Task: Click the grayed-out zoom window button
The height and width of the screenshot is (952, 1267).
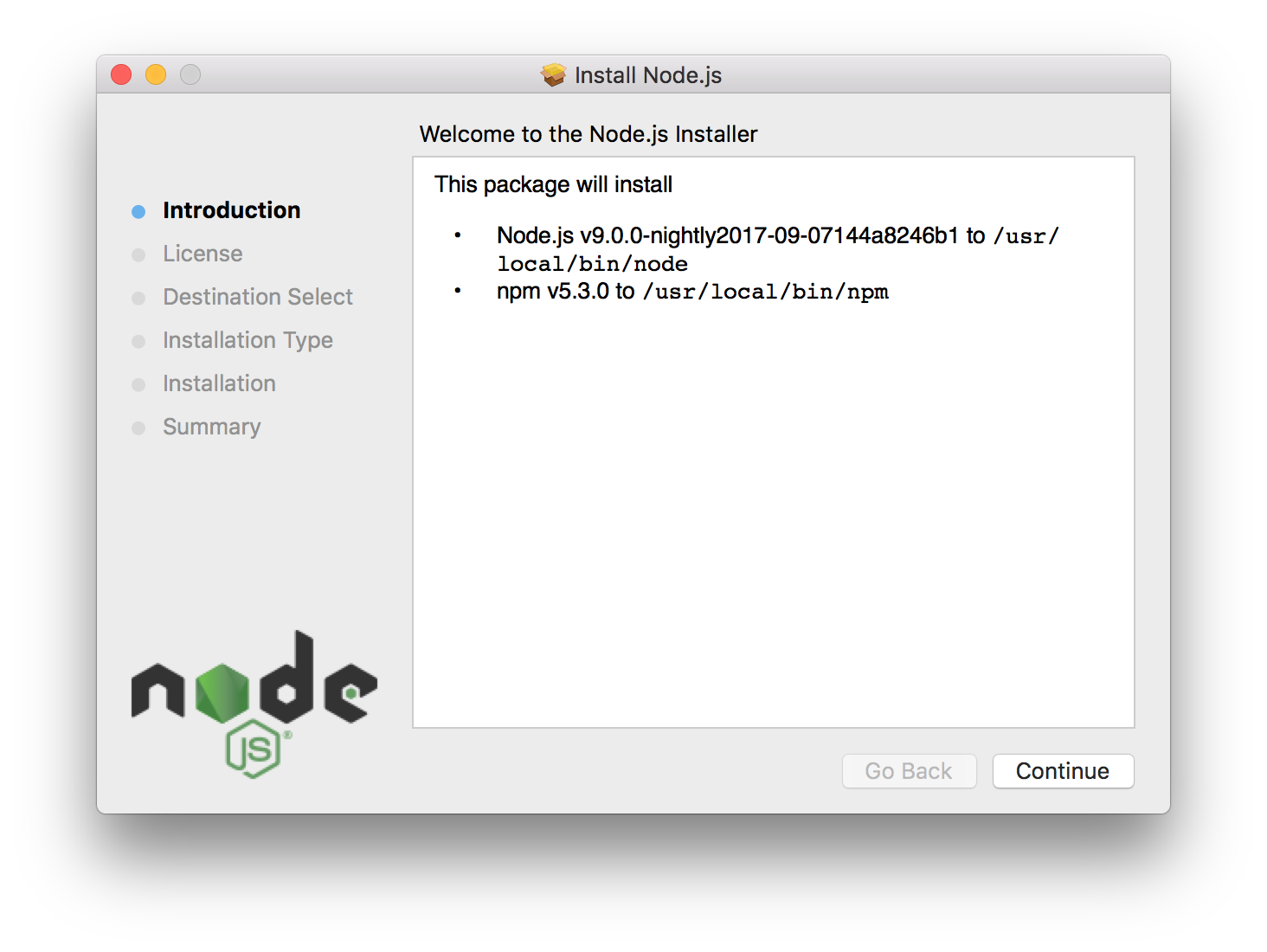Action: [x=190, y=75]
